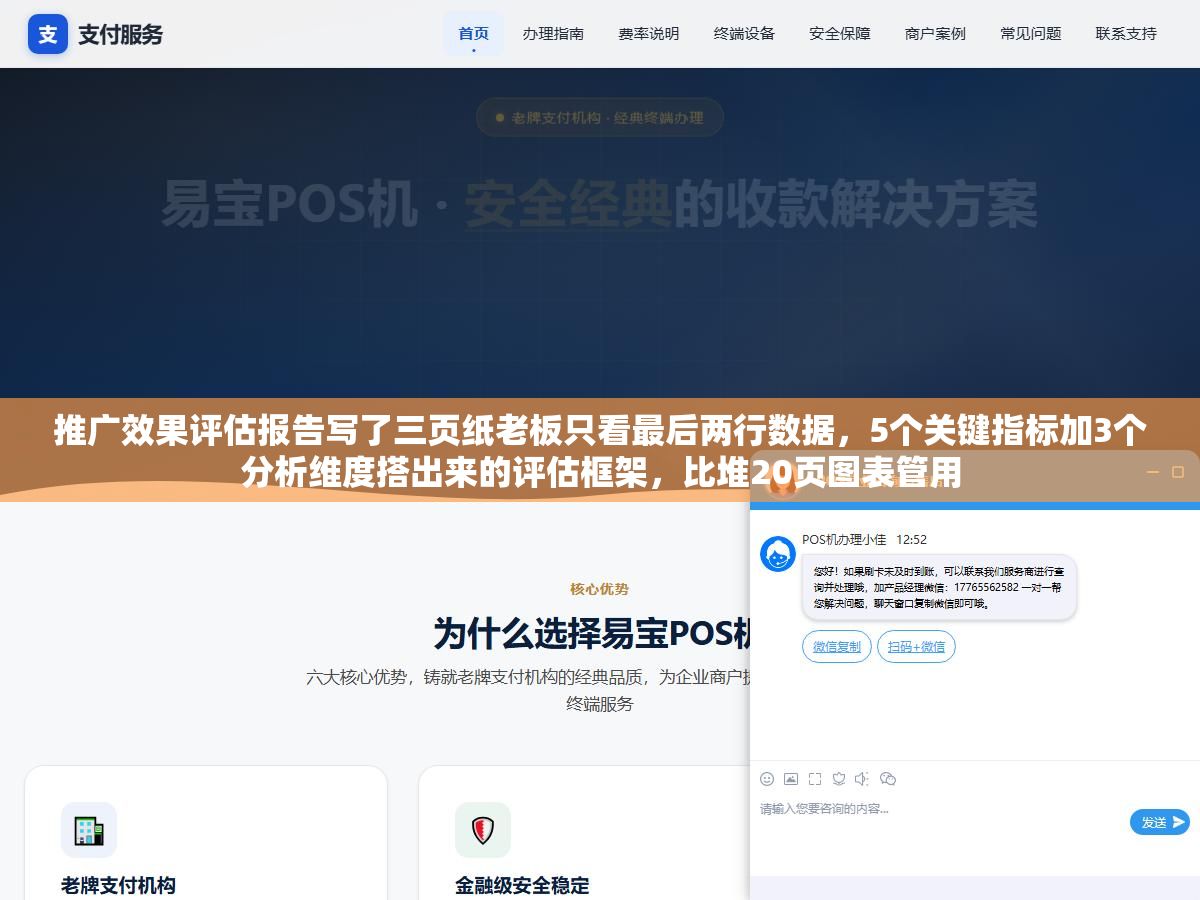Click the building icon on 老牌支付机构 card
Viewport: 1200px width, 900px height.
point(89,830)
